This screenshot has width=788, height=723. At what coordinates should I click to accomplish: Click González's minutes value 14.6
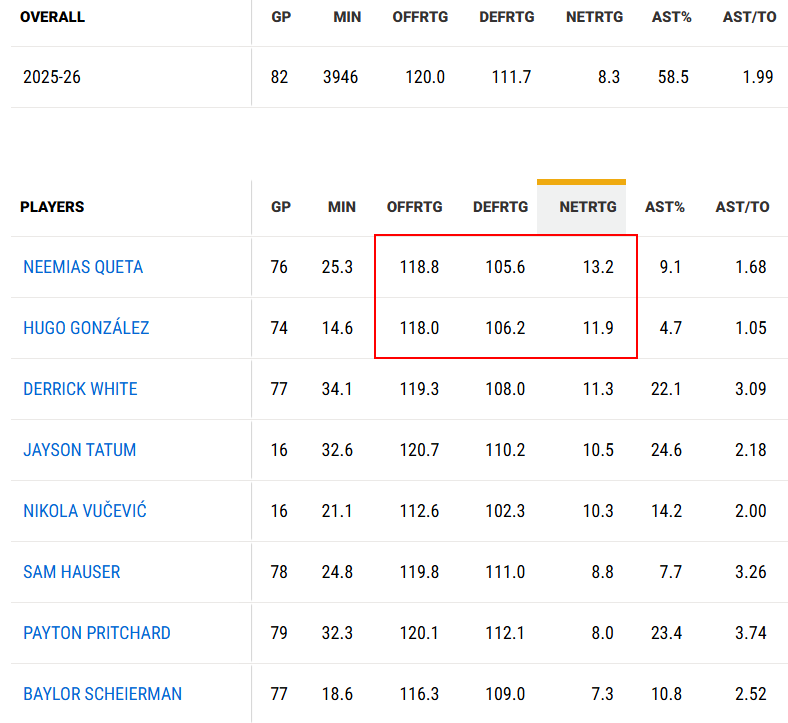click(x=337, y=328)
